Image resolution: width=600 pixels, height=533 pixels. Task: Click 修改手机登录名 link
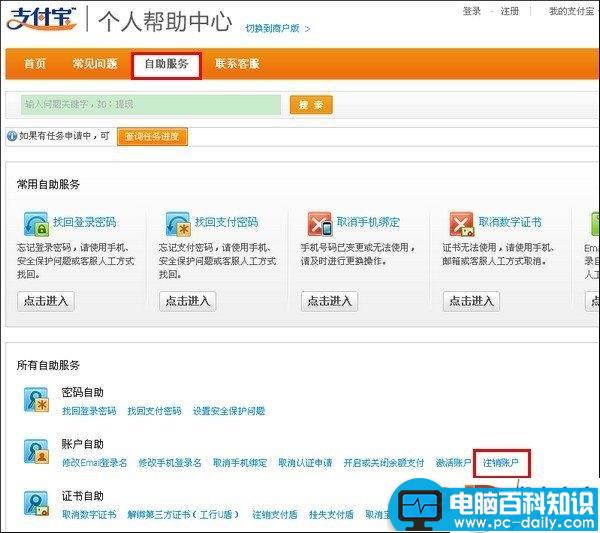coord(170,463)
